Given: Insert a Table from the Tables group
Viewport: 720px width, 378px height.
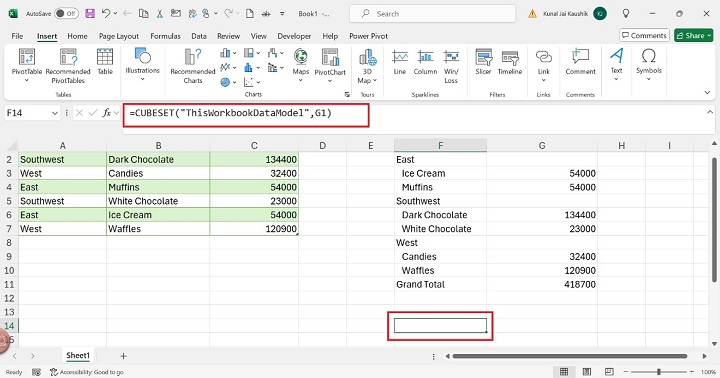Looking at the screenshot, I should point(105,61).
